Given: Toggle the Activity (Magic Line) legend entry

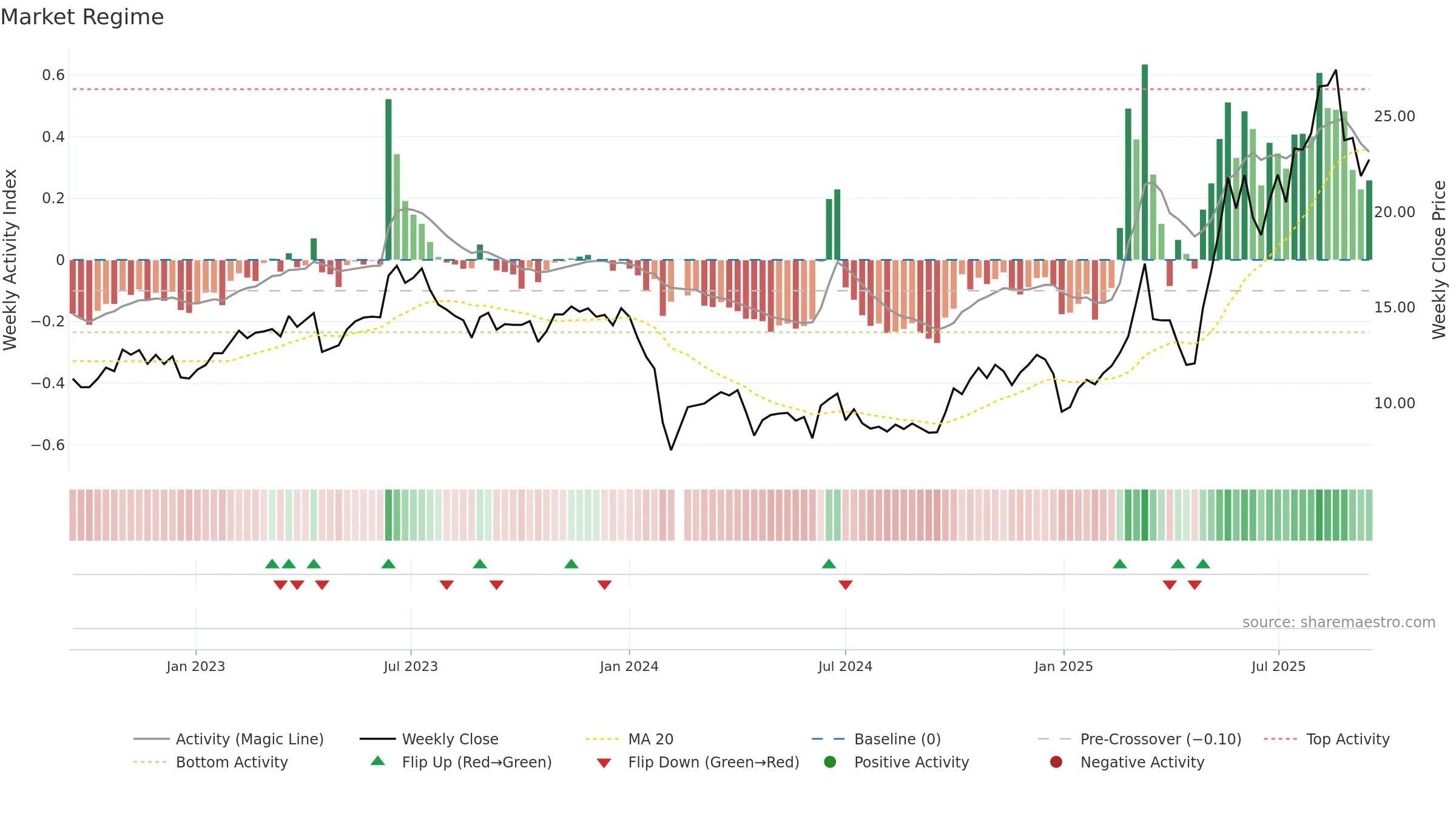Looking at the screenshot, I should pos(229,739).
